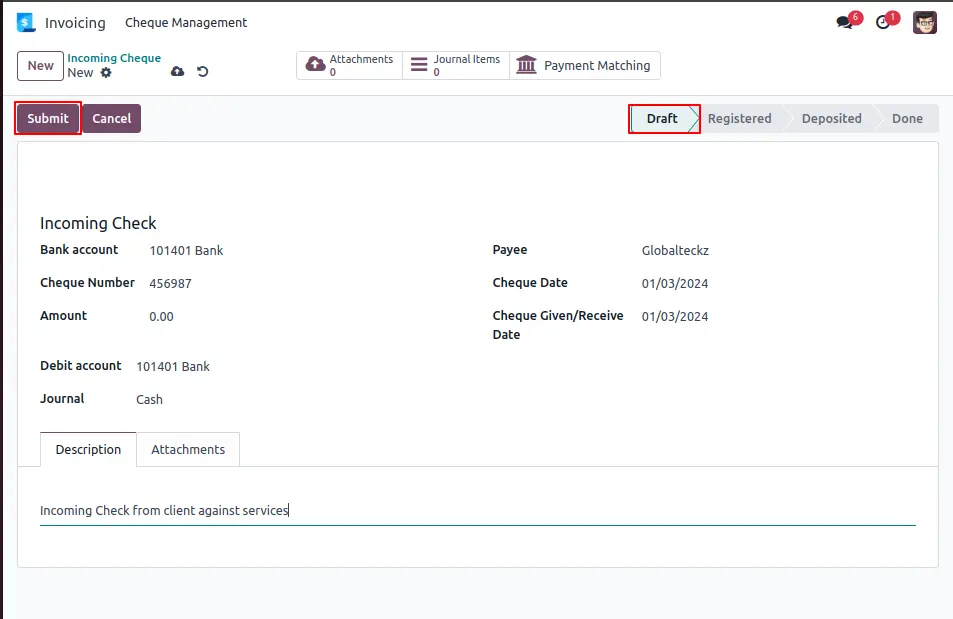Open the conversations chat bubble icon

pyautogui.click(x=845, y=23)
